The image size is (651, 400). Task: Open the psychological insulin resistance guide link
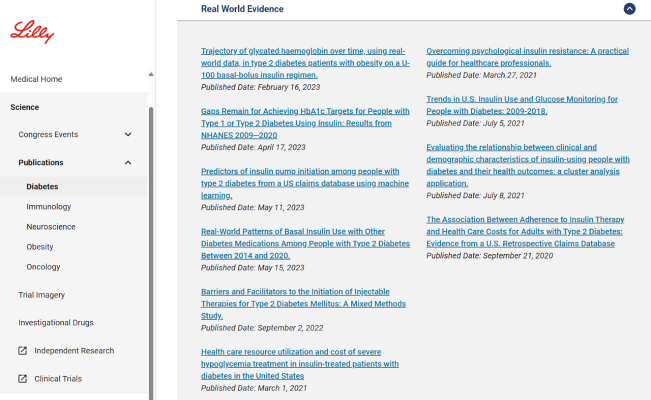tap(527, 56)
